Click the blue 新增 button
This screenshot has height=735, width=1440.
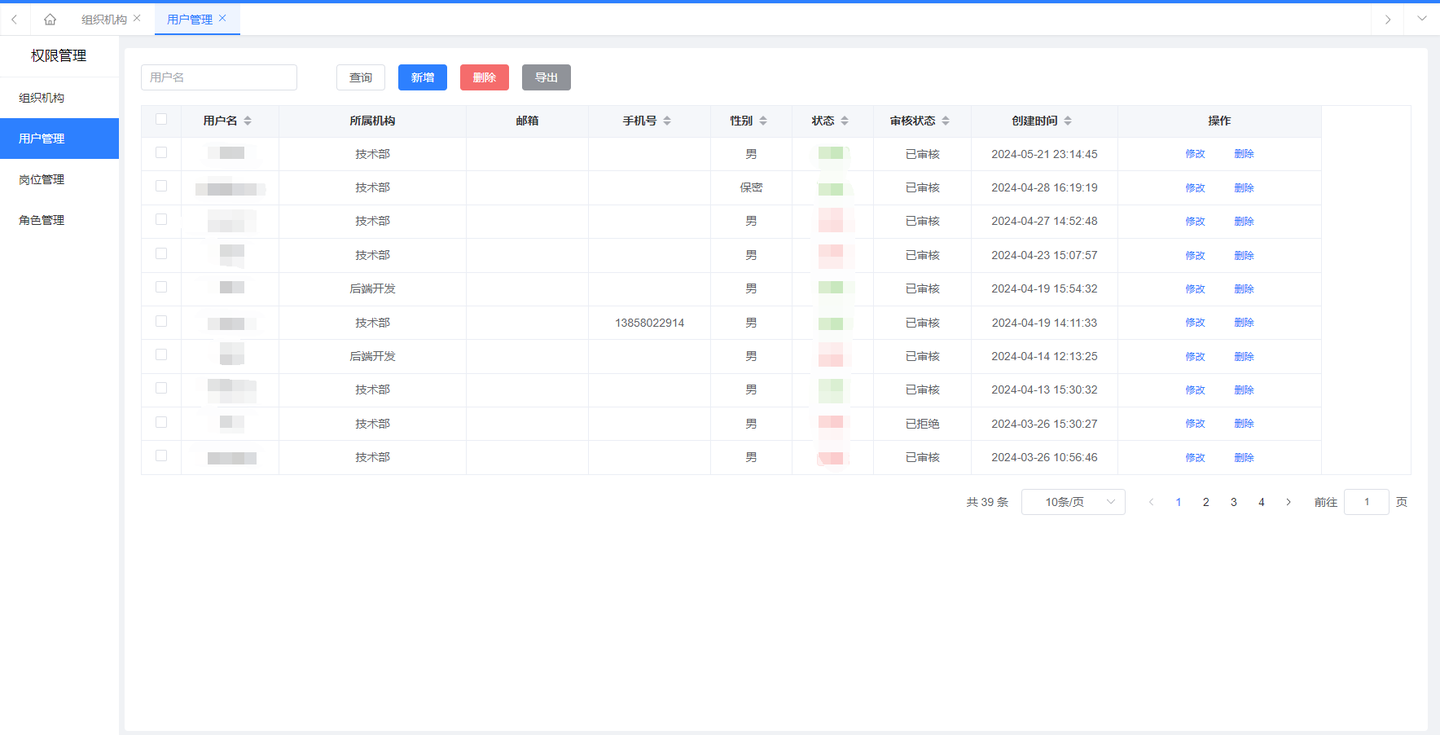[422, 77]
